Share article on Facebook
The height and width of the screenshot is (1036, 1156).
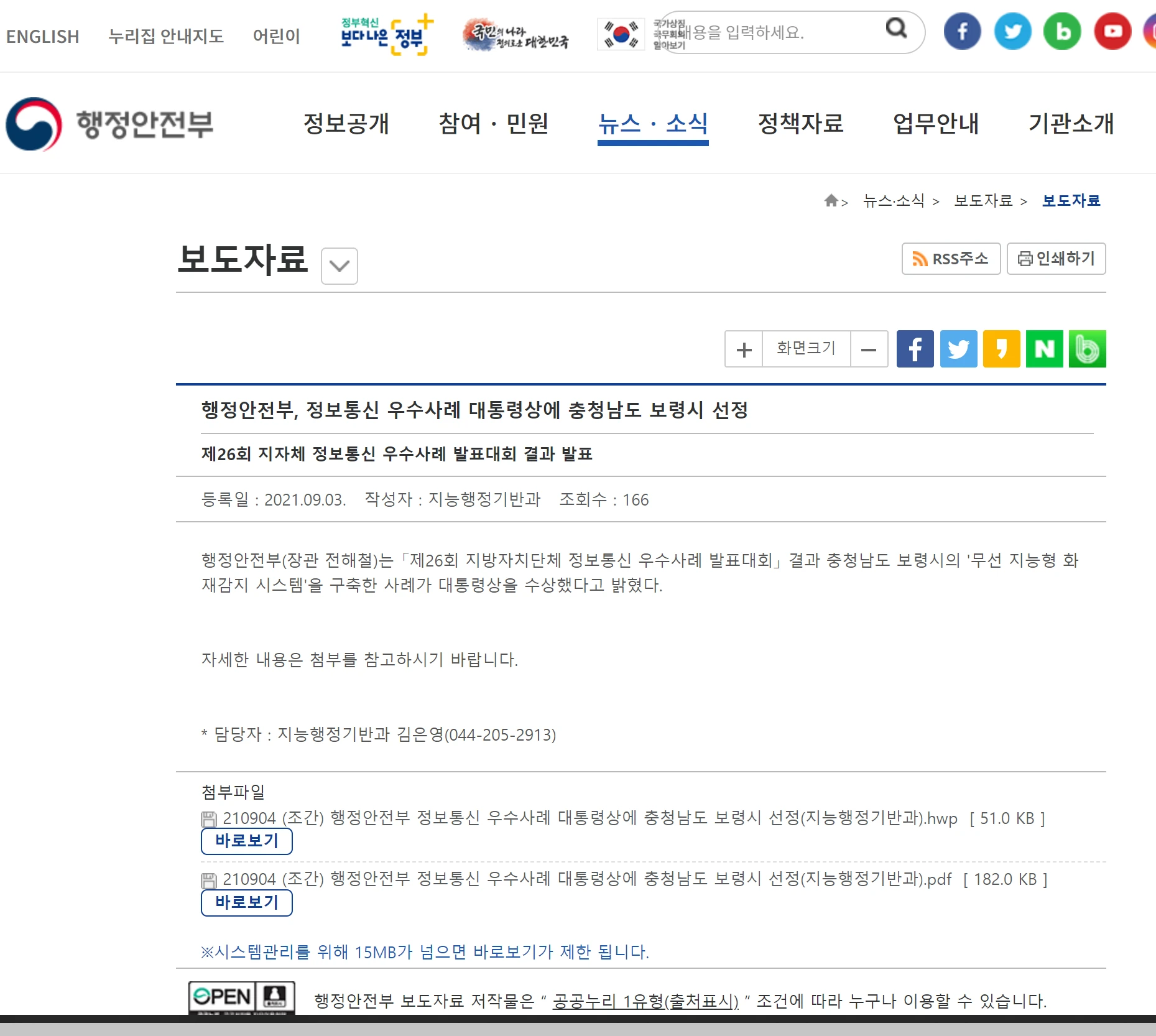click(x=915, y=349)
